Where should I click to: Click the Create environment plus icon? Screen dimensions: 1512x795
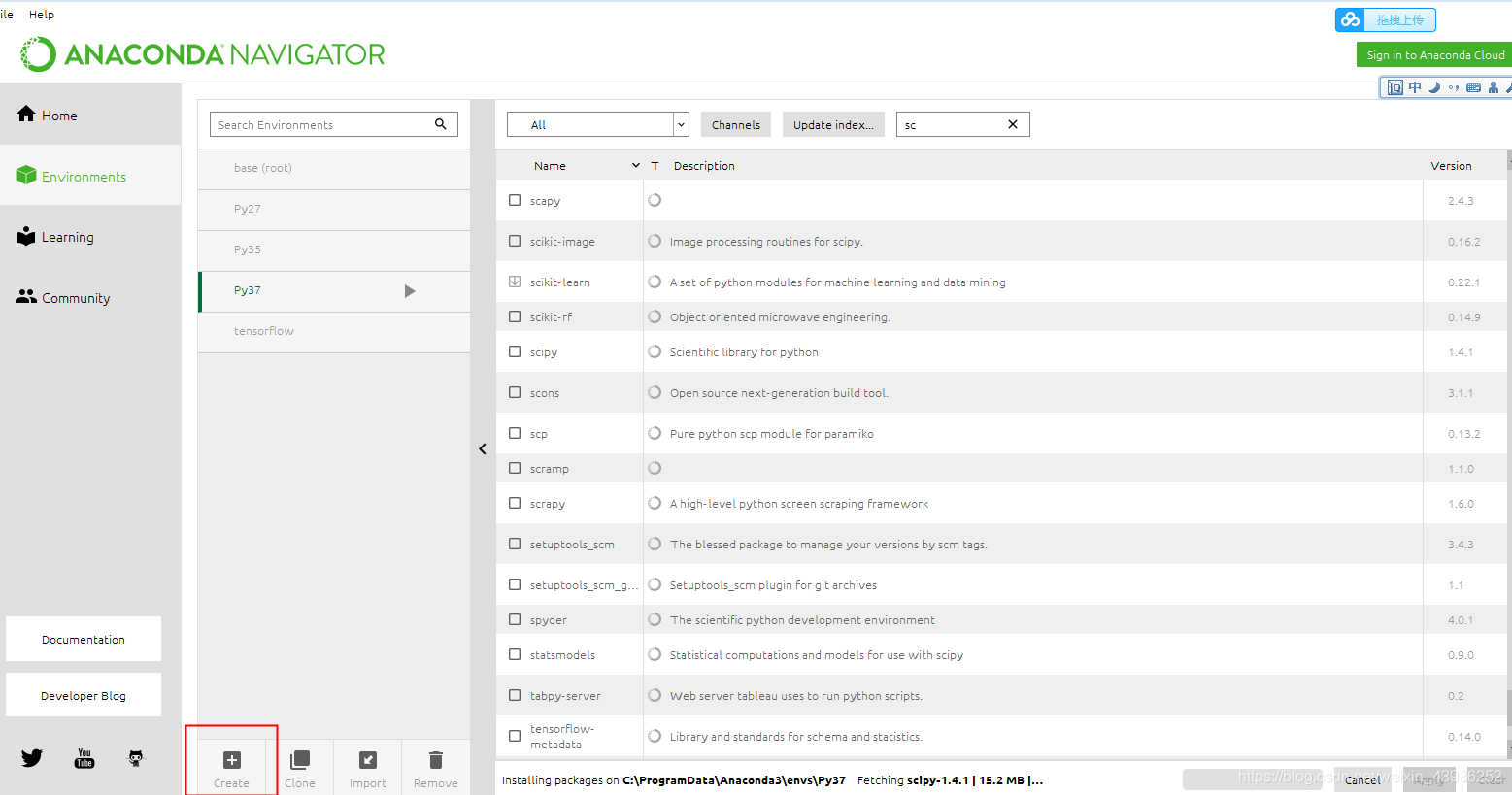[x=231, y=760]
